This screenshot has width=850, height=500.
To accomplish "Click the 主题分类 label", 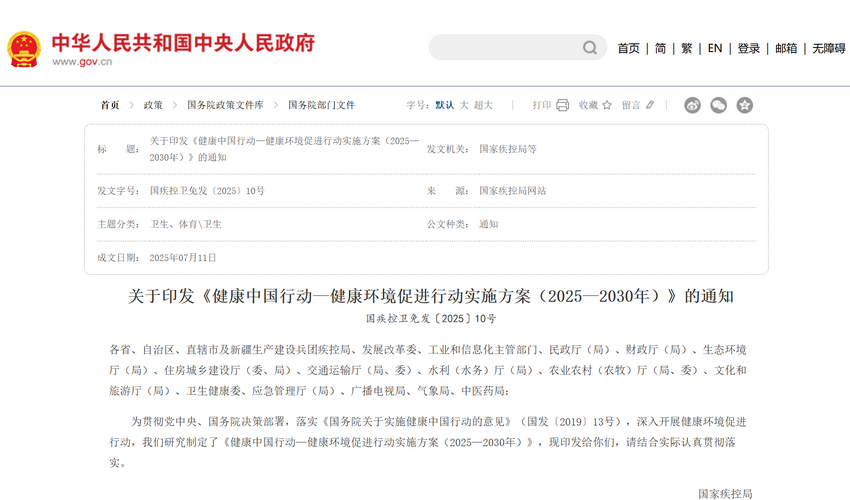I will 118,225.
